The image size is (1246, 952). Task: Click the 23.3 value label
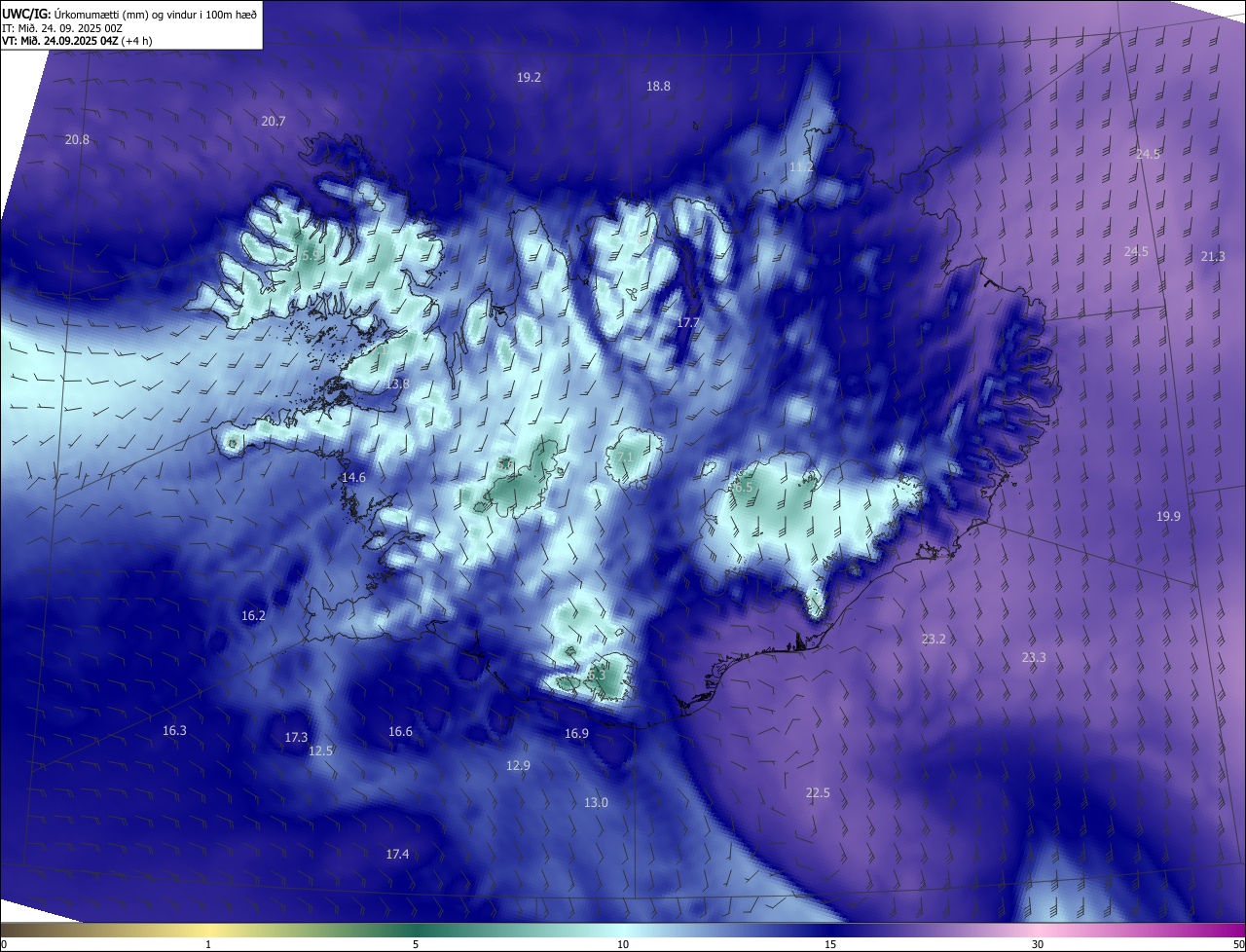click(x=1034, y=657)
